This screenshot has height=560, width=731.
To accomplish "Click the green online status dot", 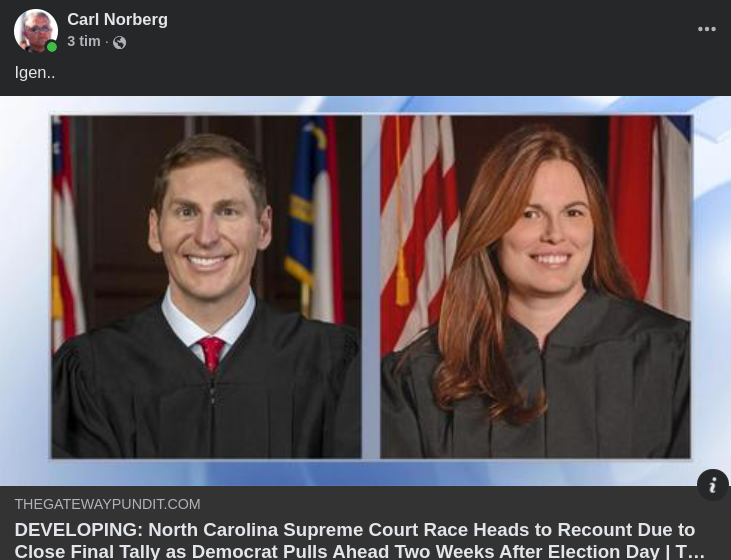I will click(x=52, y=47).
